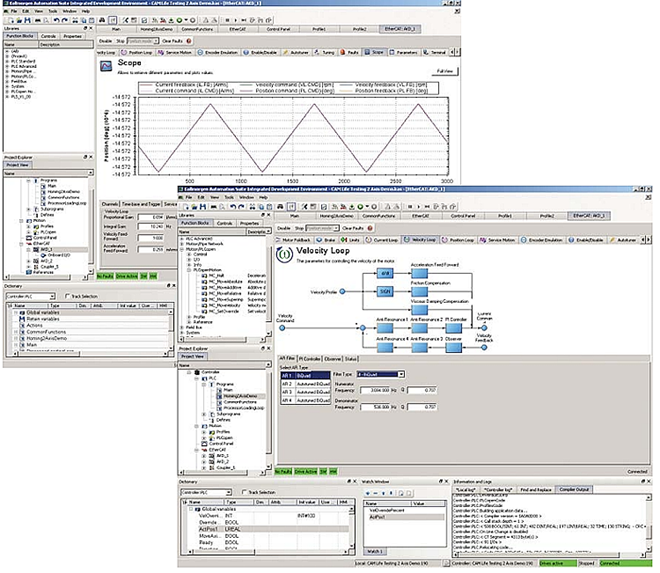This screenshot has height=573, width=660.
Task: Open the Controls tab in the front Libraries panel
Action: pos(224,223)
